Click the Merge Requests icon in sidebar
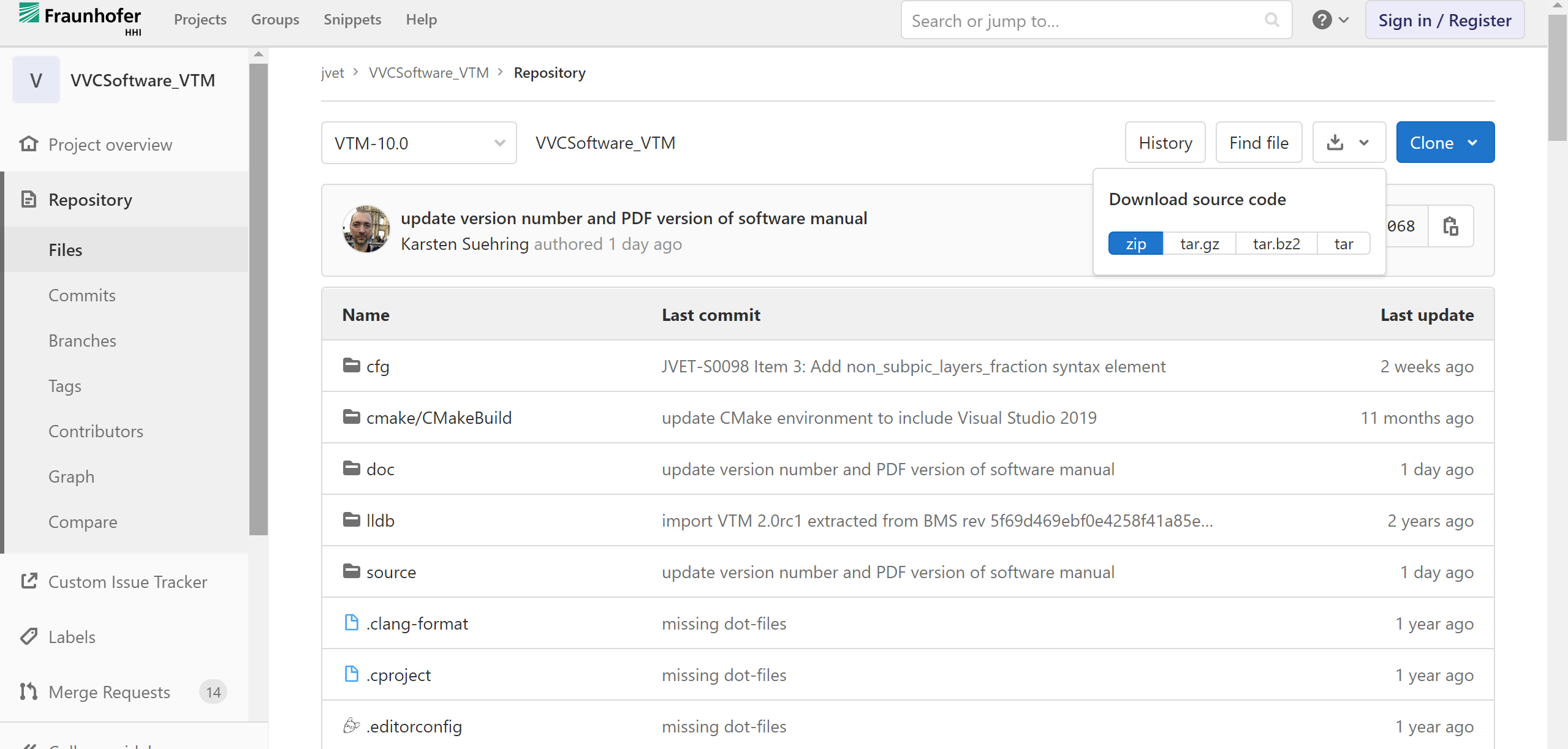The height and width of the screenshot is (749, 1568). pos(28,692)
